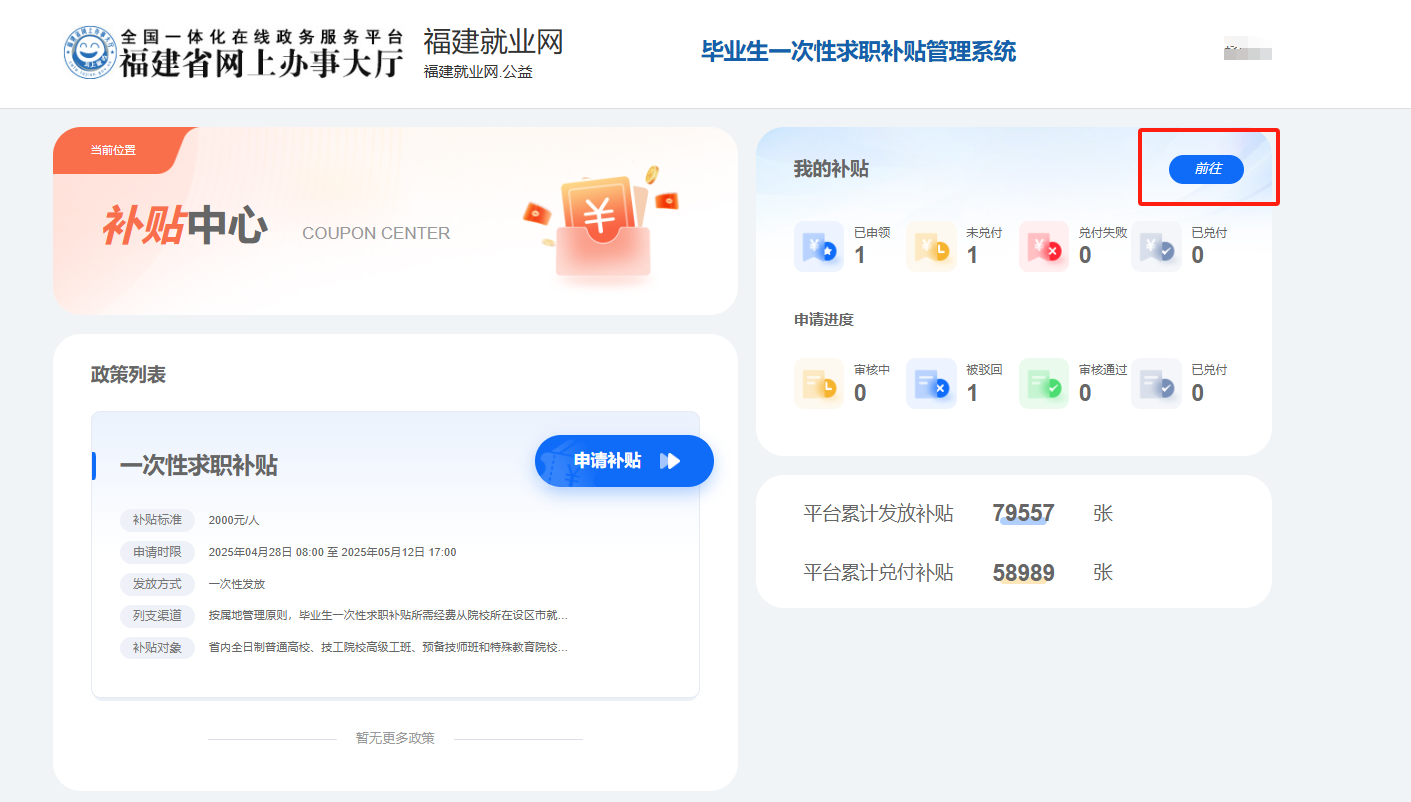Open the 福建就业网 site link
The width and height of the screenshot is (1411, 802).
coord(493,42)
